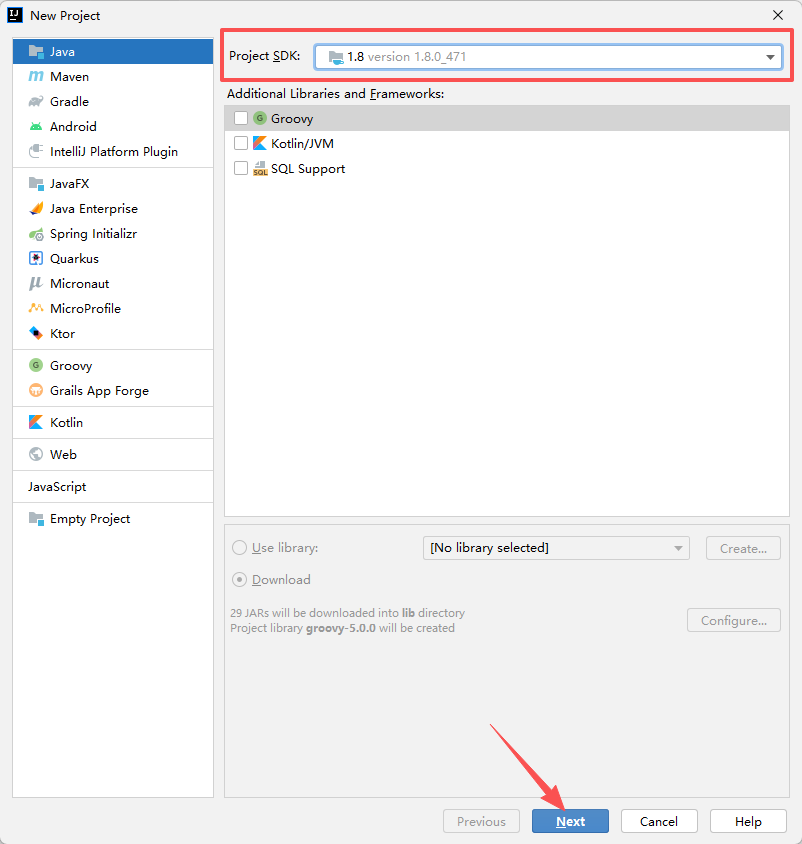Screen dimensions: 802x844
Task: Click the Android robot icon
Action: coord(36,126)
